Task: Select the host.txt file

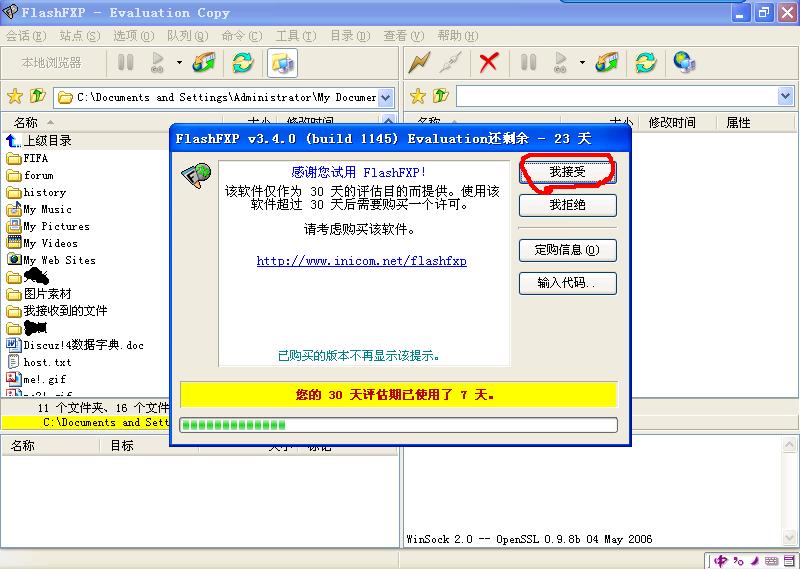Action: [39, 362]
